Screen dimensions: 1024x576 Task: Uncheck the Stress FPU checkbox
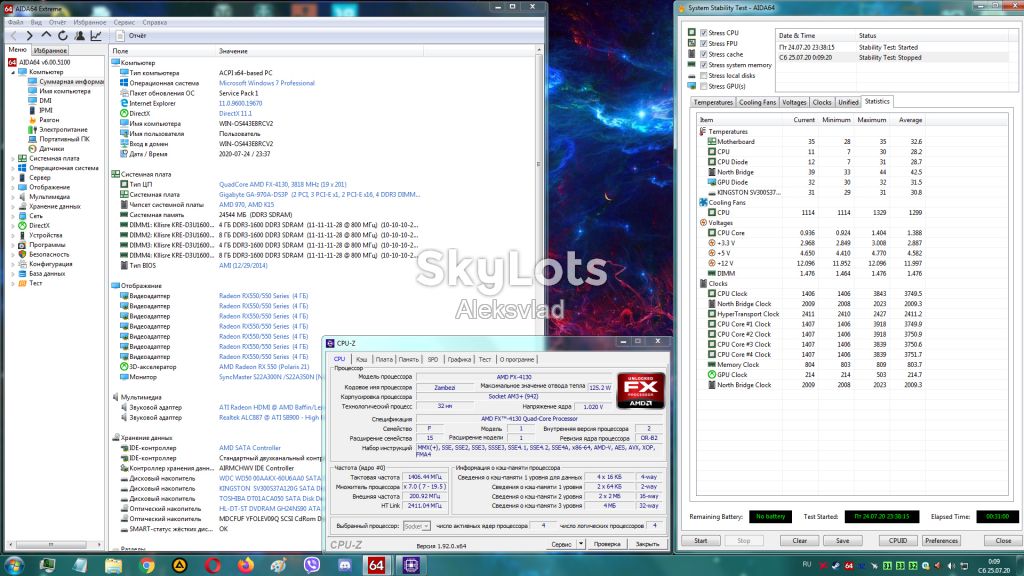click(x=703, y=43)
